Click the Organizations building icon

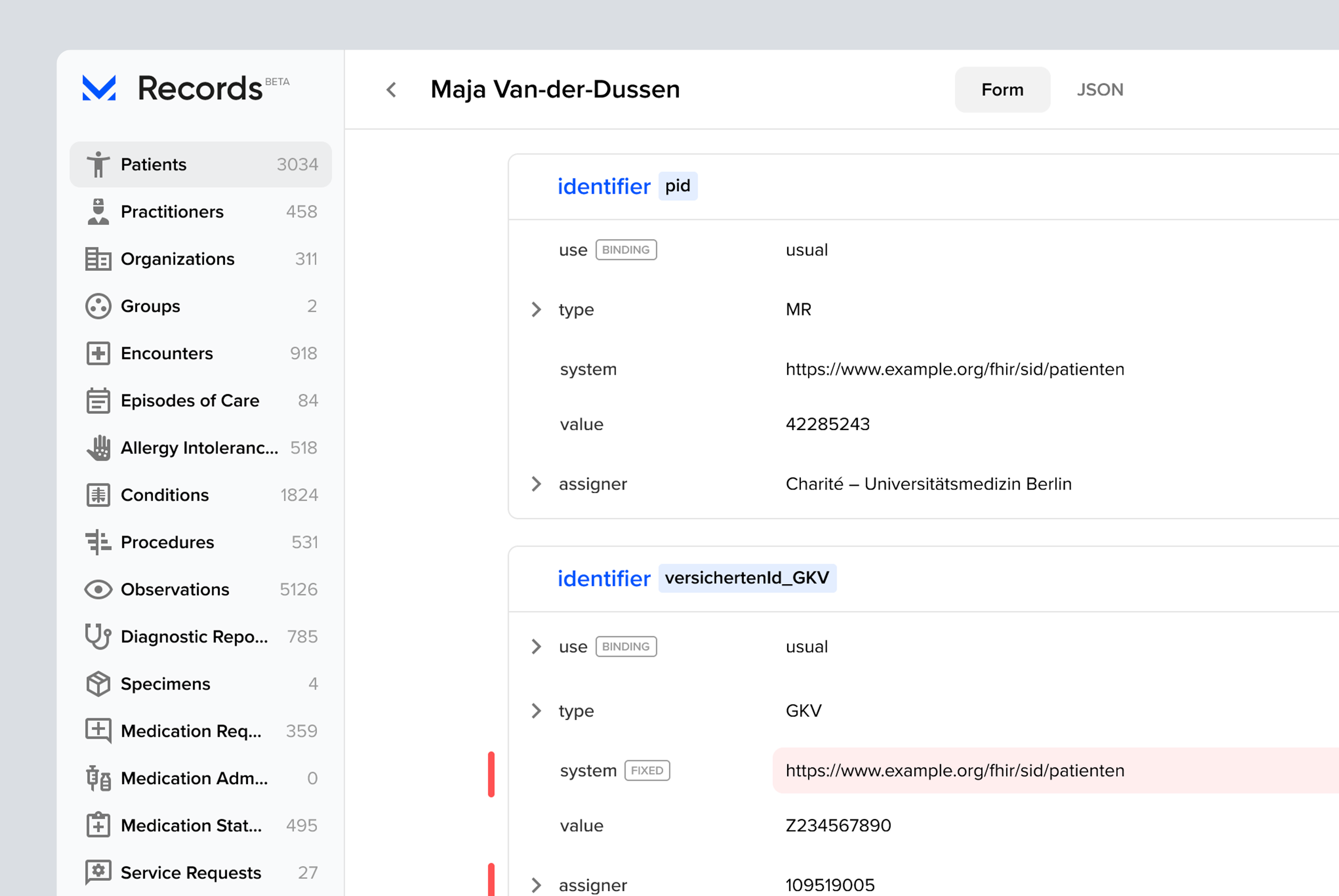pyautogui.click(x=98, y=259)
